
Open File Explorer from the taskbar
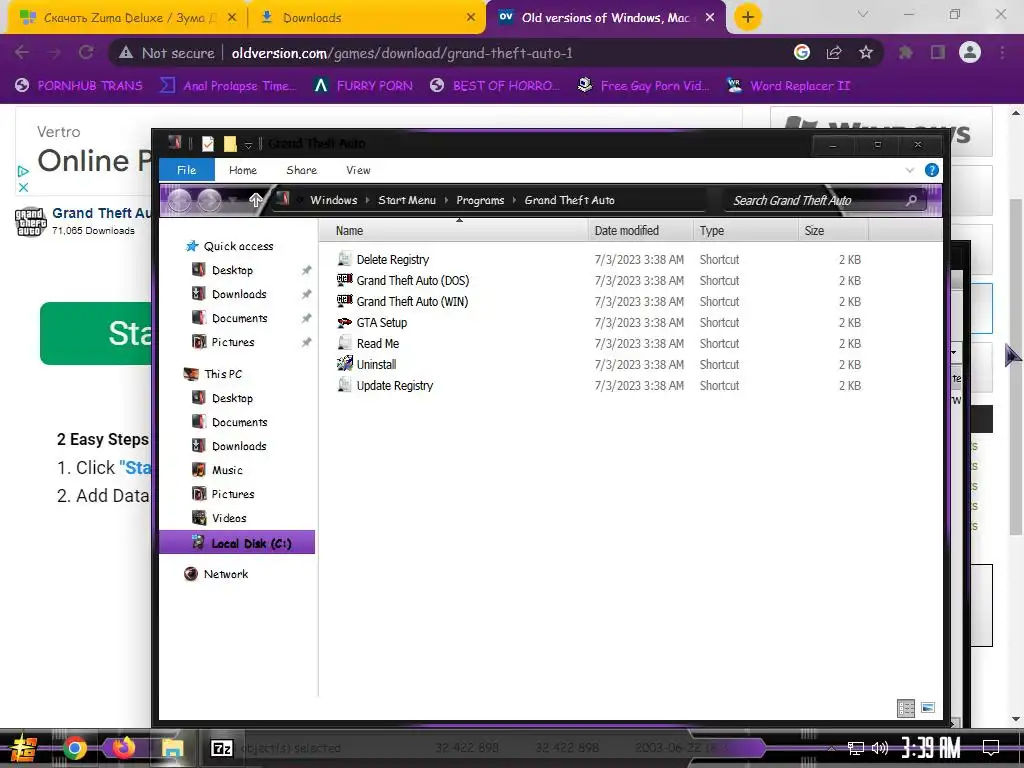click(x=172, y=748)
